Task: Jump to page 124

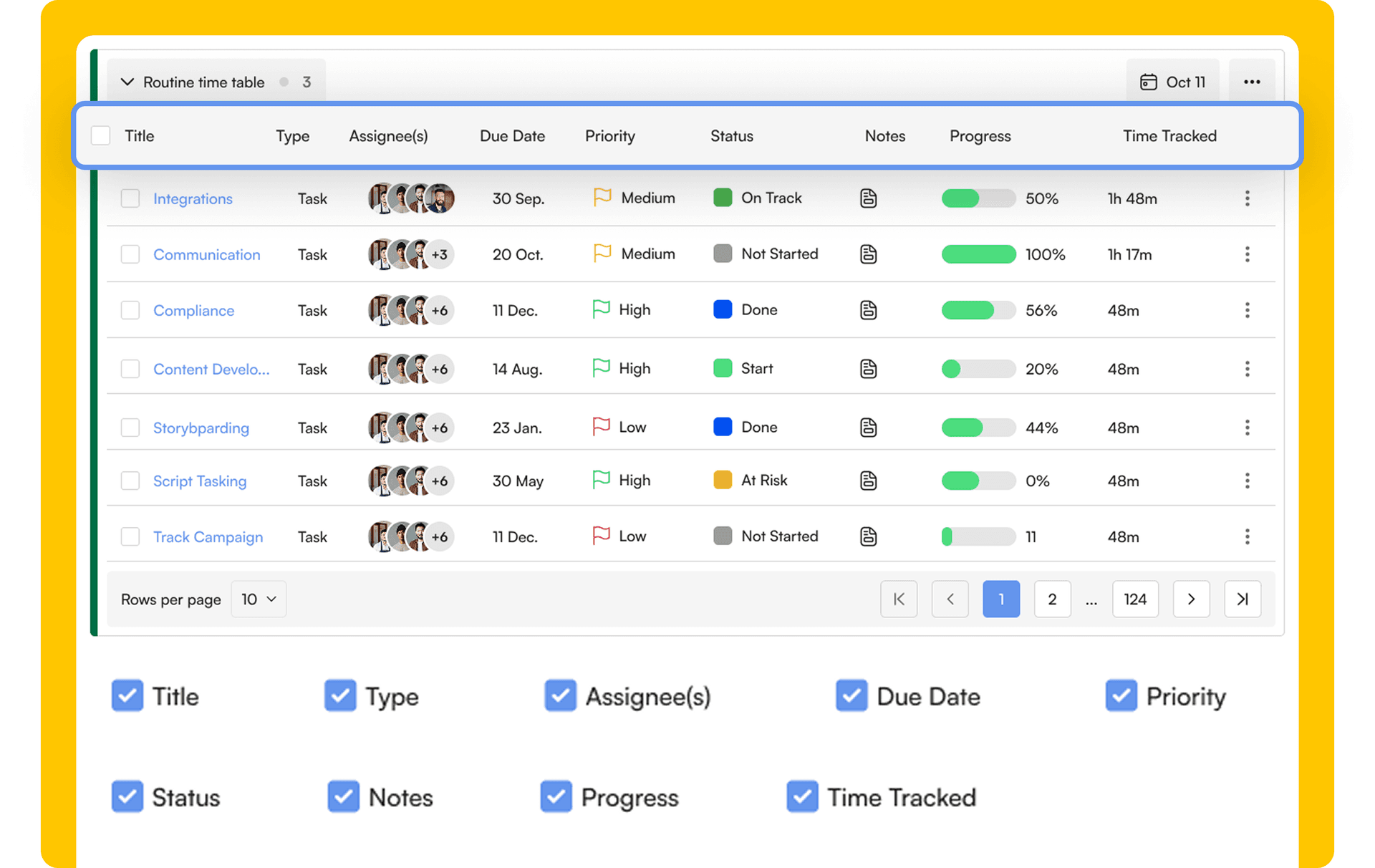Action: pos(1135,599)
